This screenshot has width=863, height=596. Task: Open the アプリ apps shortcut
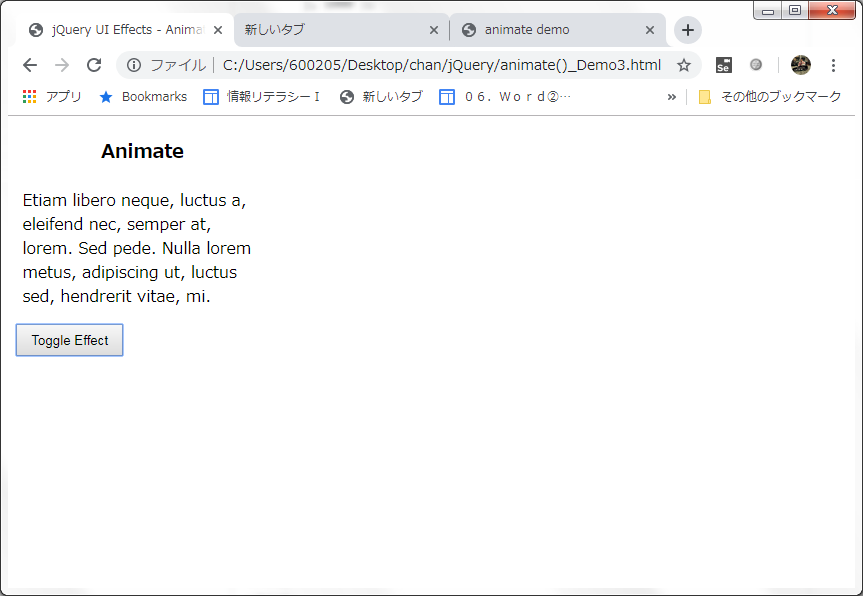coord(52,97)
